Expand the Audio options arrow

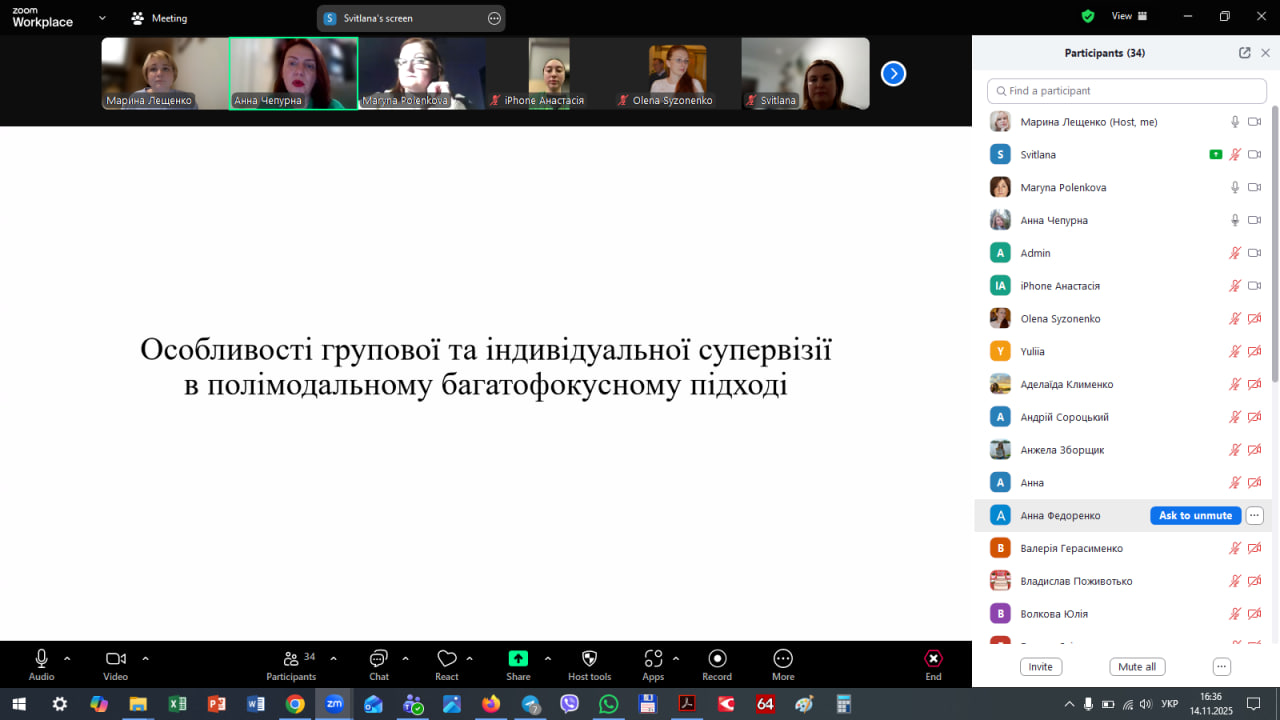click(67, 658)
